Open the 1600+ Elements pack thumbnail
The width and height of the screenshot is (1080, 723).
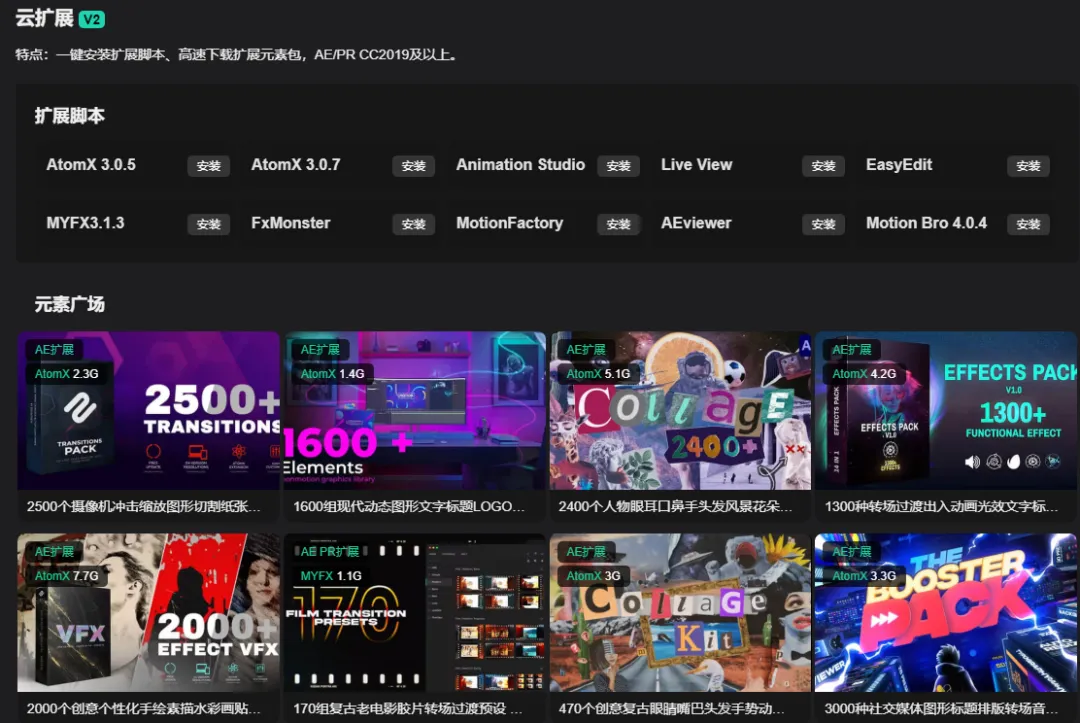tap(415, 411)
